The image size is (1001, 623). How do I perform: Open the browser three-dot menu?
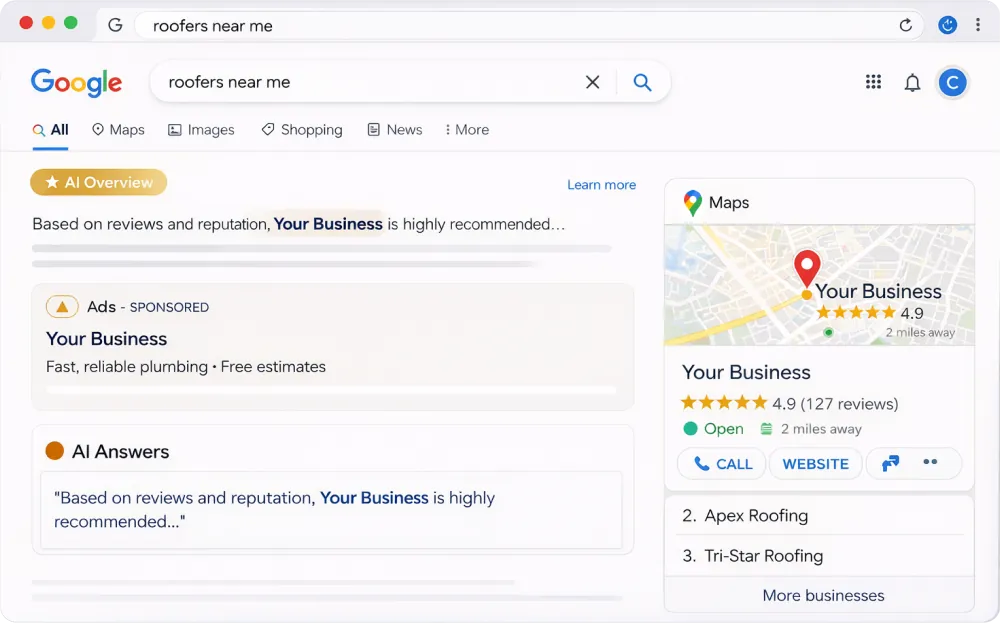point(977,25)
